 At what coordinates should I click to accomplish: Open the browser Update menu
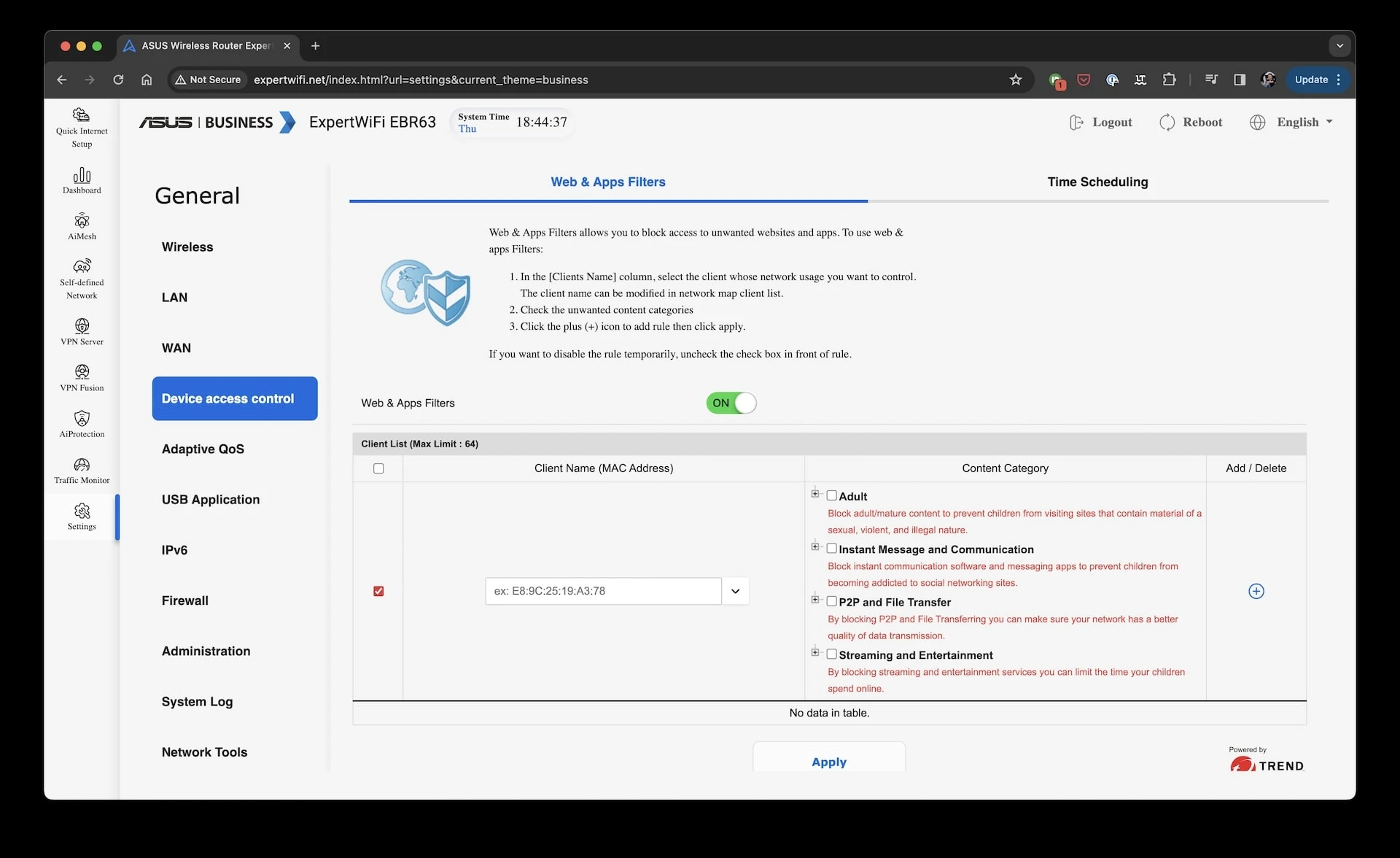[x=1318, y=80]
